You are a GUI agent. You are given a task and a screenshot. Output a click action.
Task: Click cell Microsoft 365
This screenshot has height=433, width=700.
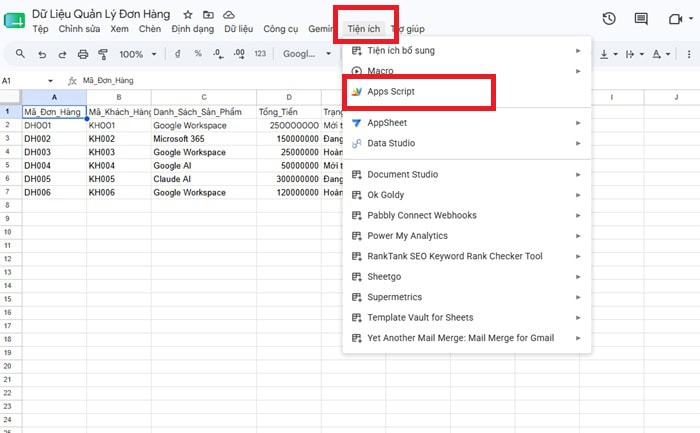point(204,139)
